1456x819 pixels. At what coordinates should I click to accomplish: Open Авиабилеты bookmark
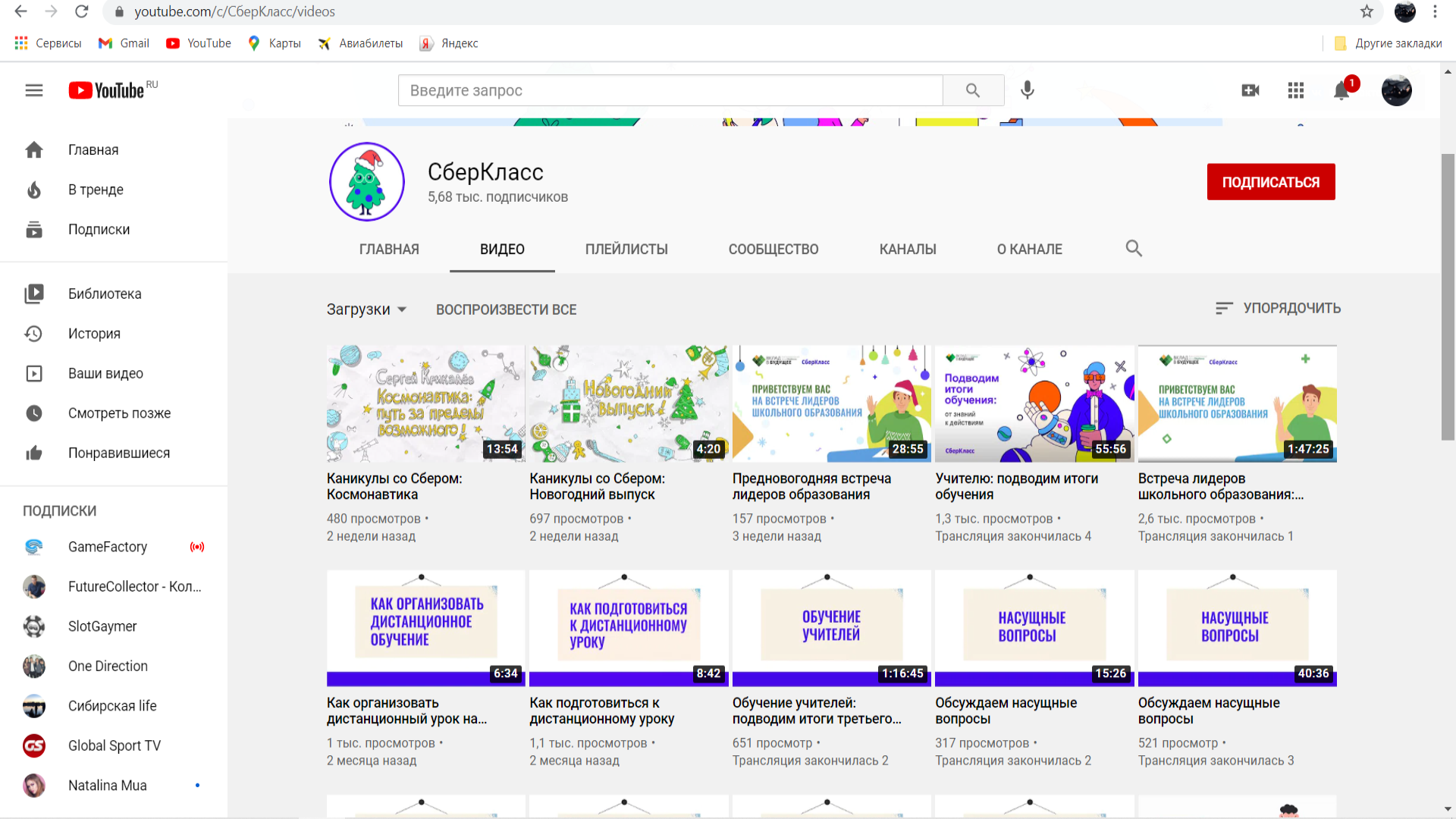point(360,43)
